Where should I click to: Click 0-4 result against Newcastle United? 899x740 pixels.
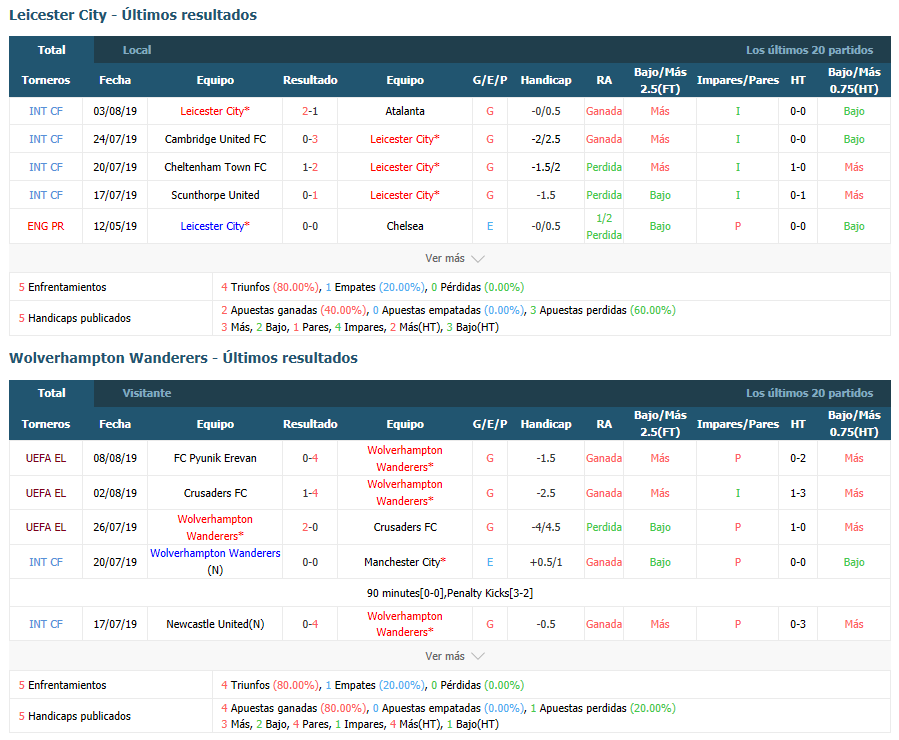310,624
